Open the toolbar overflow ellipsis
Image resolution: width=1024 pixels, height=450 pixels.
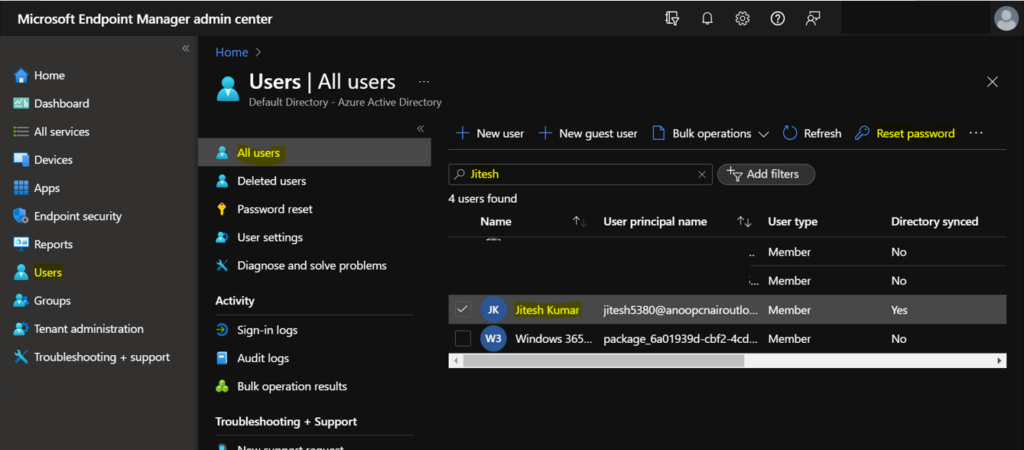976,133
